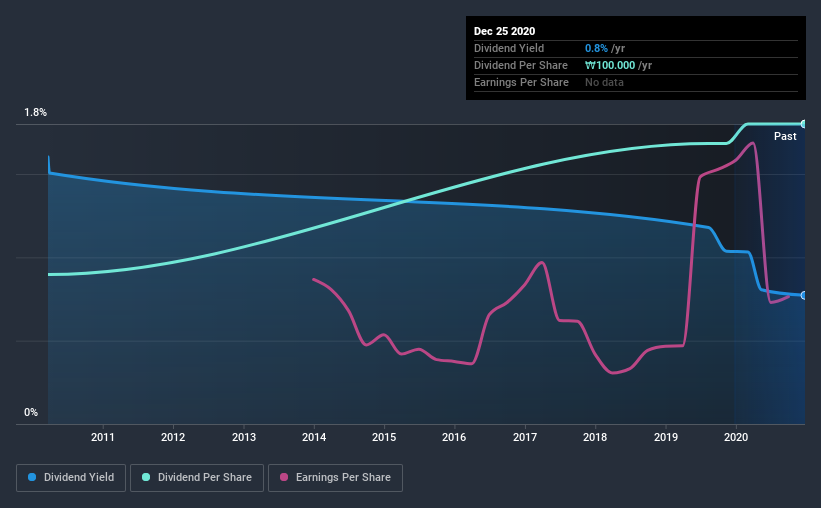
Task: Click the Past label on the chart
Action: pyautogui.click(x=785, y=136)
